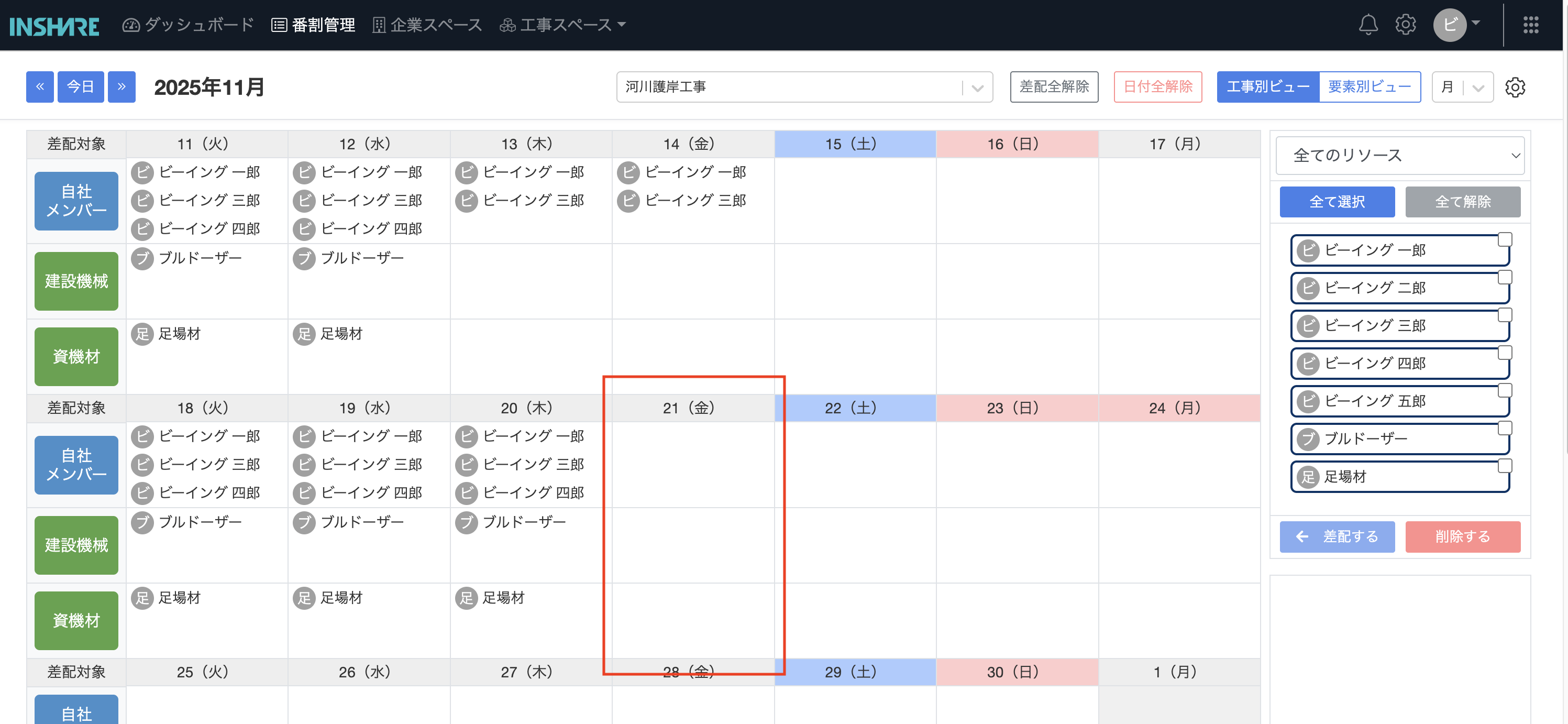Open the 月 period dropdown

coord(1462,87)
